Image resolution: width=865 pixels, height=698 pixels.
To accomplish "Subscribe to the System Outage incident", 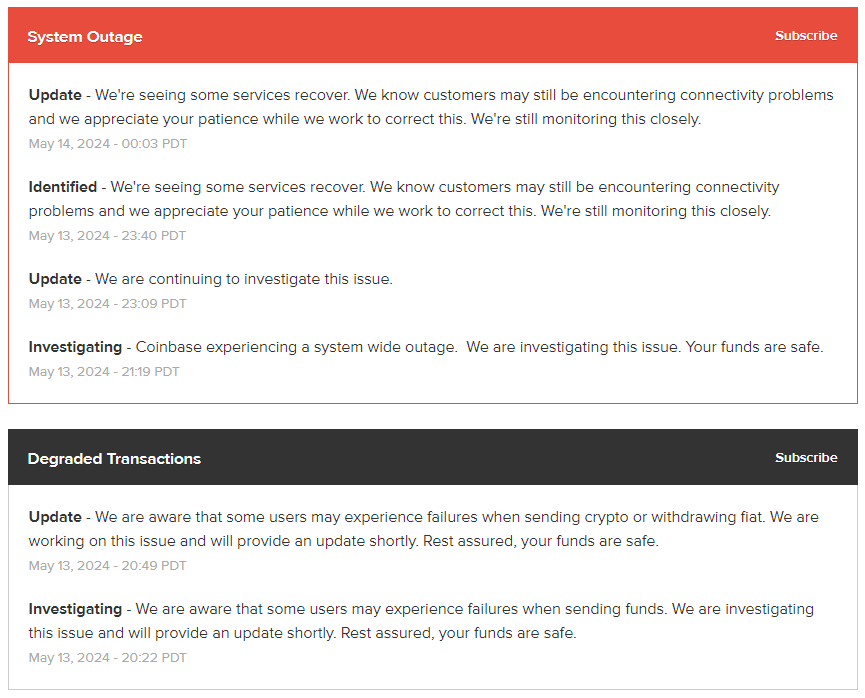I will tap(805, 36).
